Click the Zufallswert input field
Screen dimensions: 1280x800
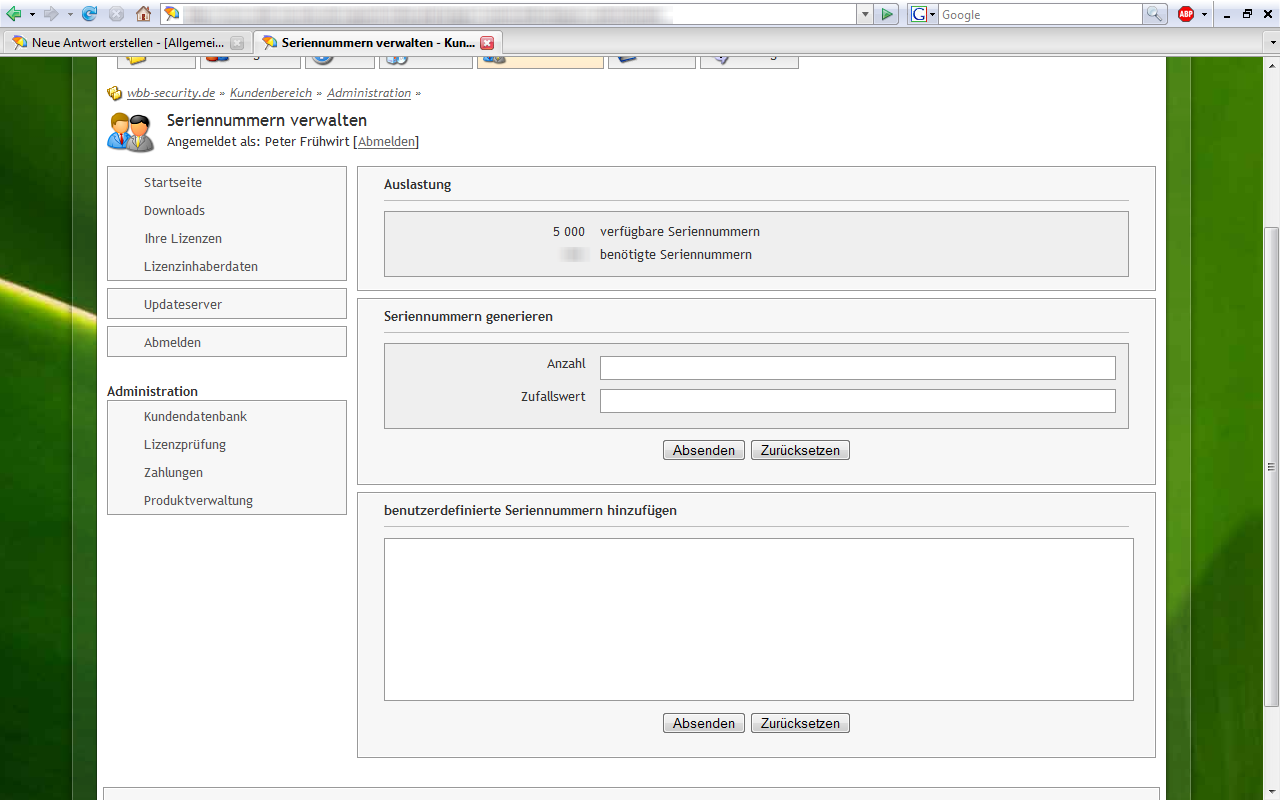click(x=857, y=401)
